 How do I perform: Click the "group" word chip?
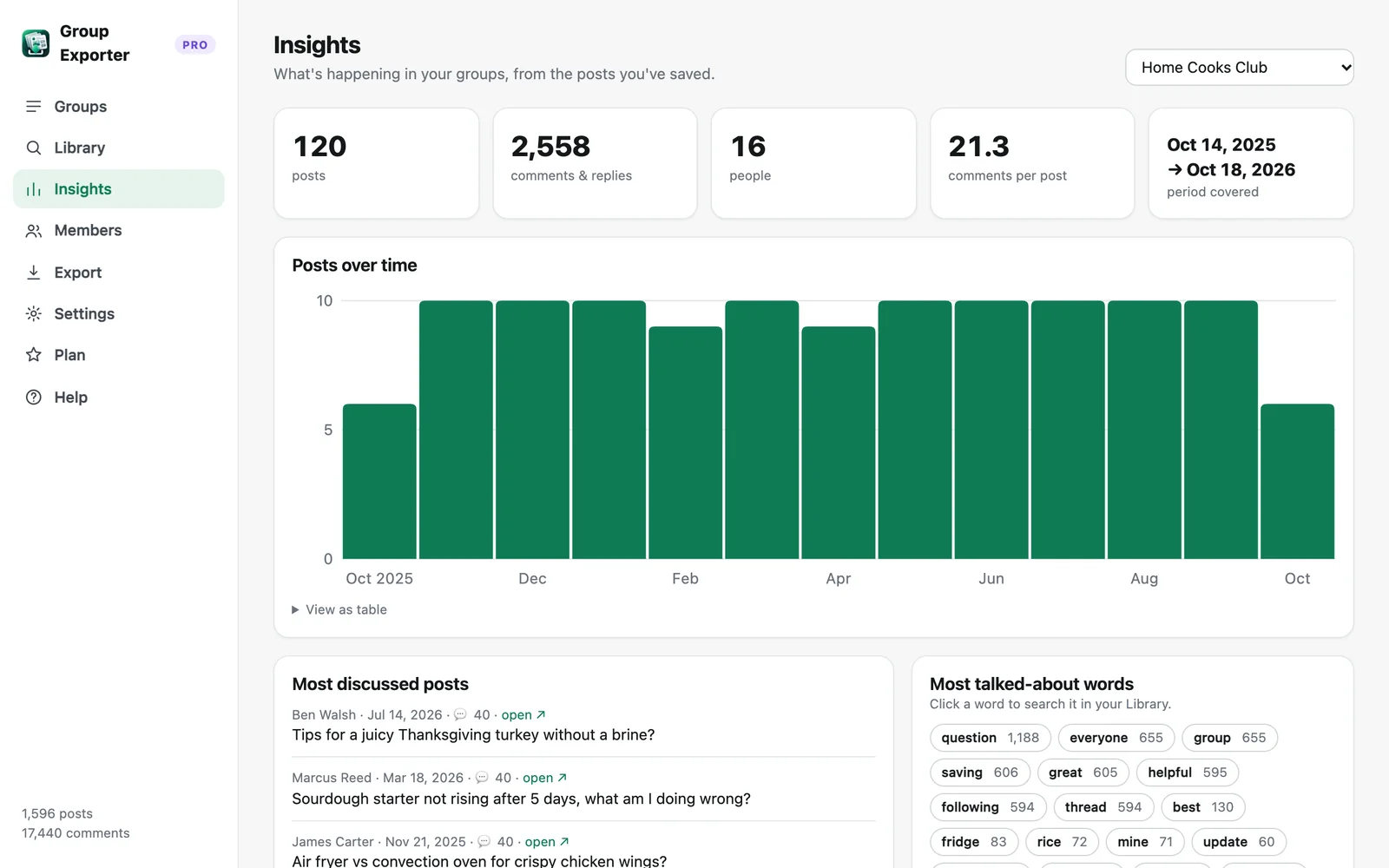click(x=1229, y=738)
